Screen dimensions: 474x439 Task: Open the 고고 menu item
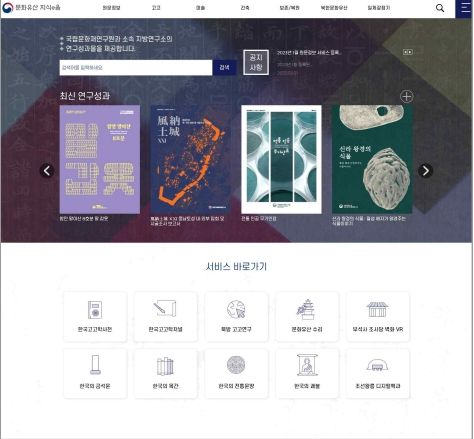click(x=156, y=8)
